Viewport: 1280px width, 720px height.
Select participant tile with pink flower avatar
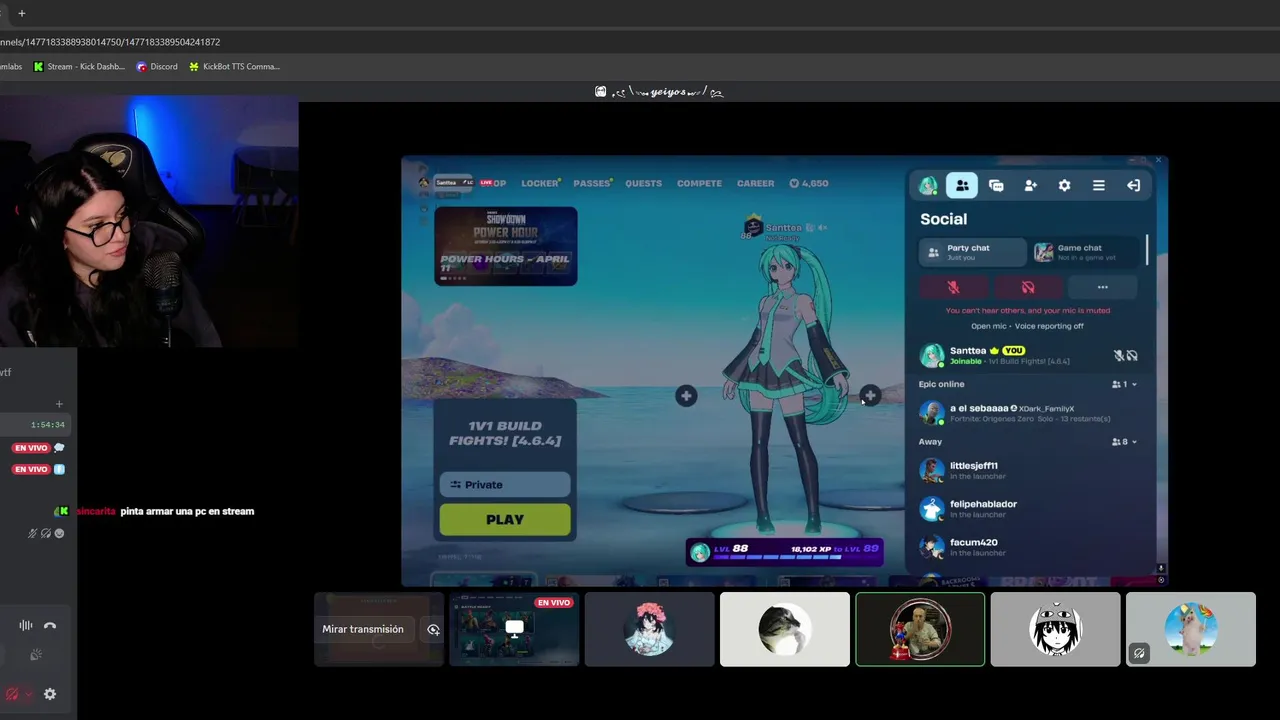(x=650, y=629)
